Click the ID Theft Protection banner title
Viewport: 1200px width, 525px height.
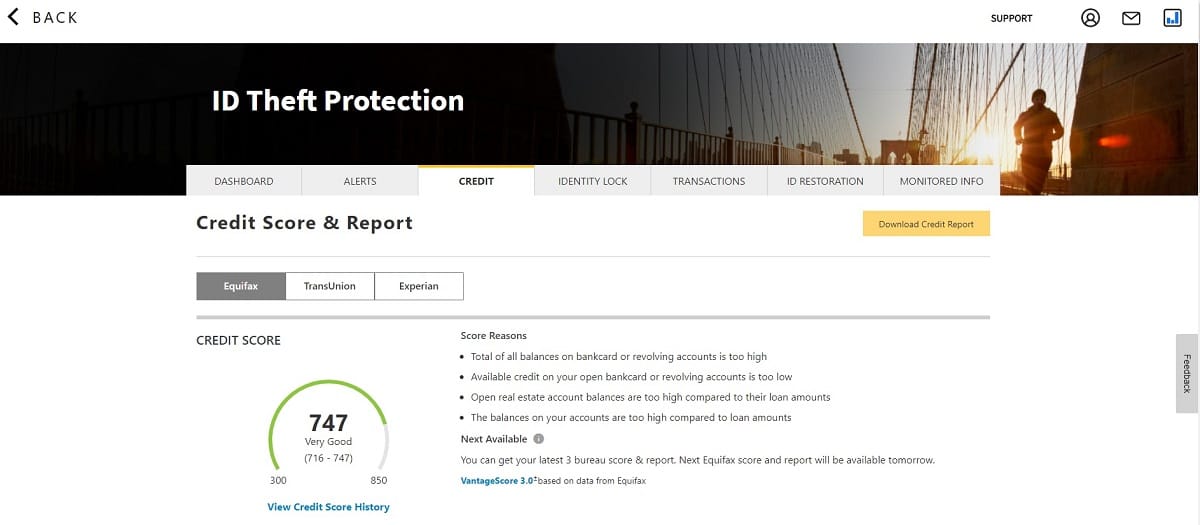click(338, 101)
